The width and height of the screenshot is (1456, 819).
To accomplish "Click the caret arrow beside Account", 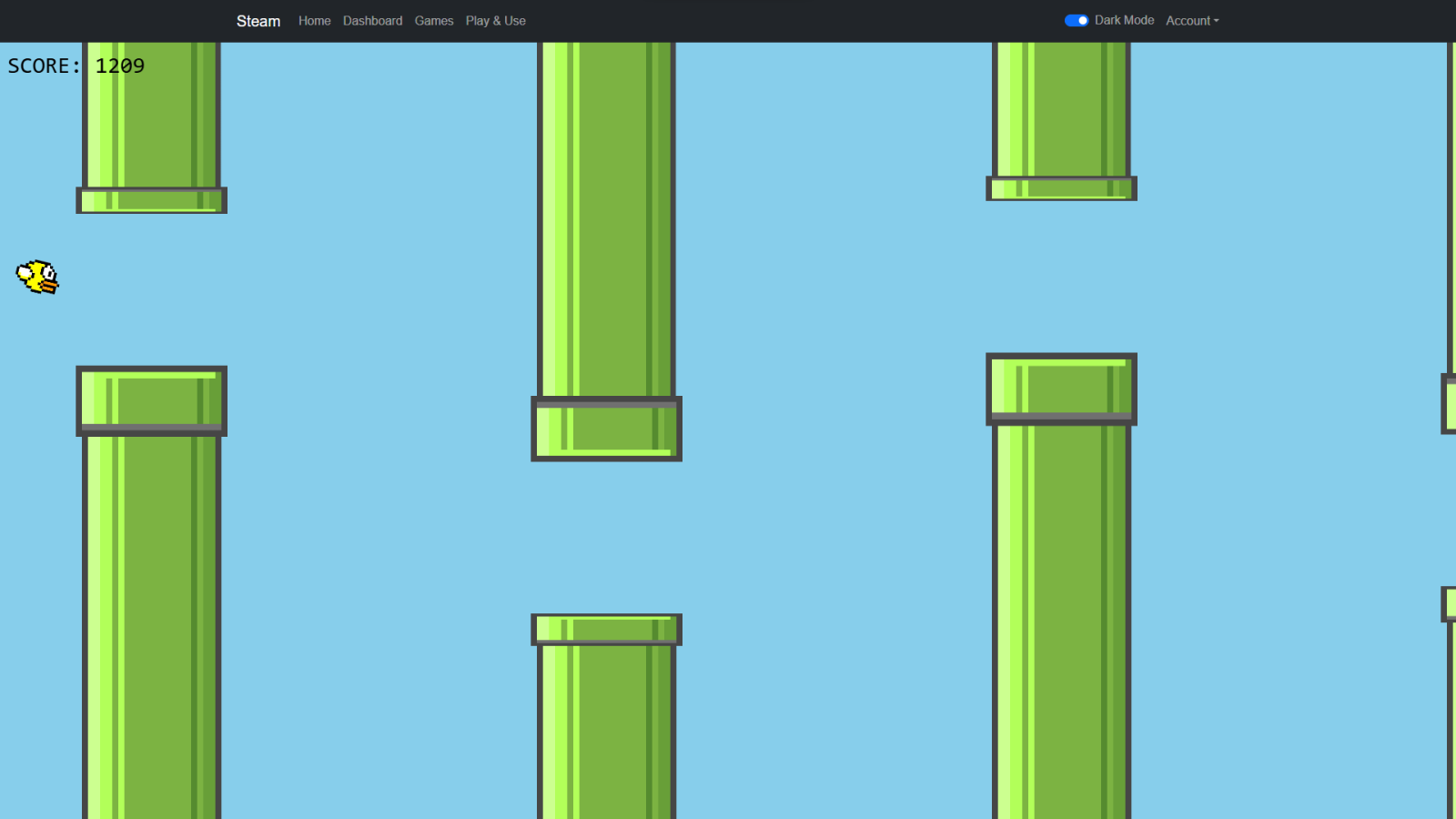I will click(1216, 21).
